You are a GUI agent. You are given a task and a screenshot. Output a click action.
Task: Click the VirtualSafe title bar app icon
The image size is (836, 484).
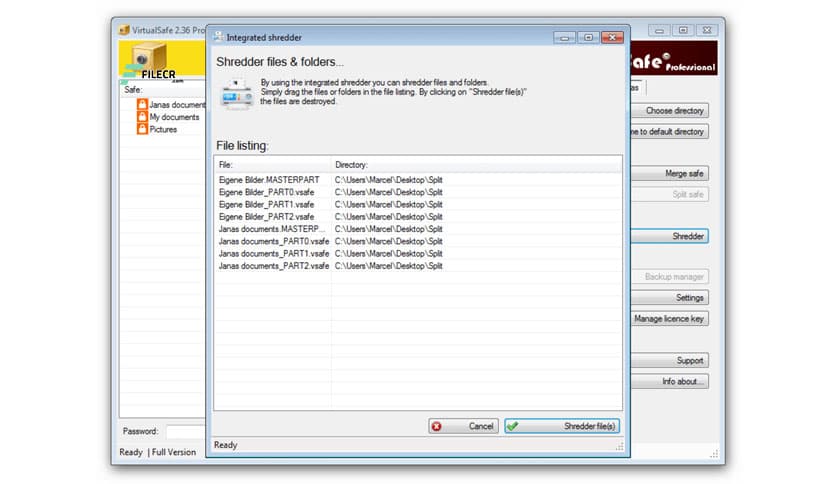[x=124, y=30]
